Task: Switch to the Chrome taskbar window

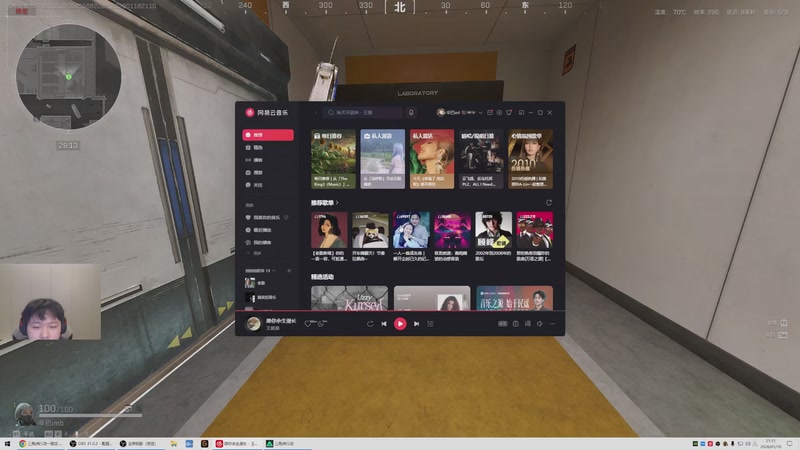Action: point(41,444)
